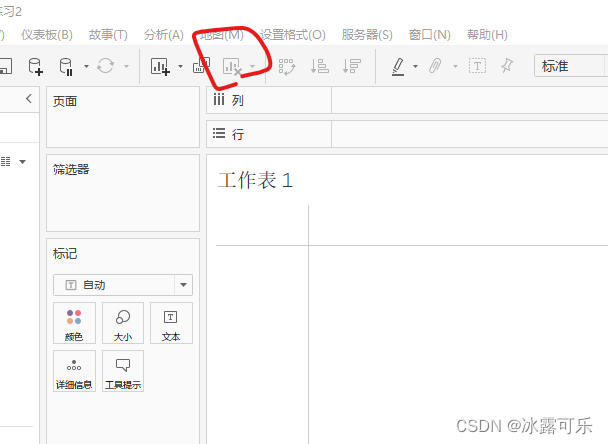Click the 标记 marks card heading
Viewport: 608px width, 444px height.
pos(65,254)
